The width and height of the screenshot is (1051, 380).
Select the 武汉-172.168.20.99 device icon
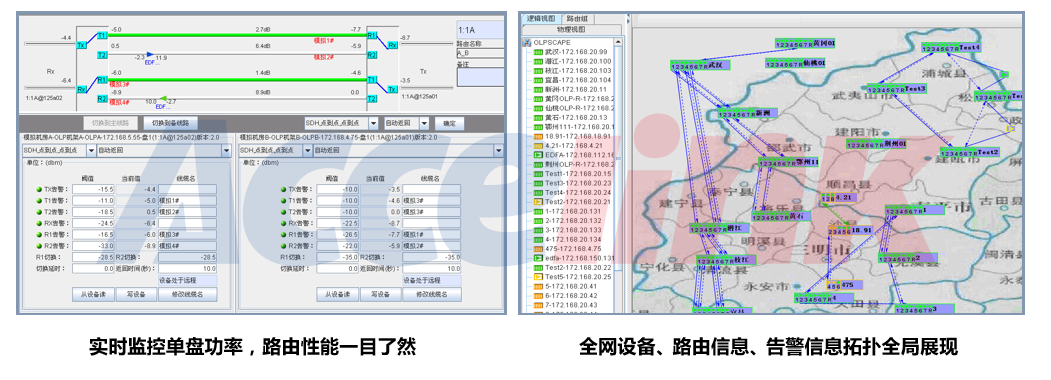(x=538, y=52)
